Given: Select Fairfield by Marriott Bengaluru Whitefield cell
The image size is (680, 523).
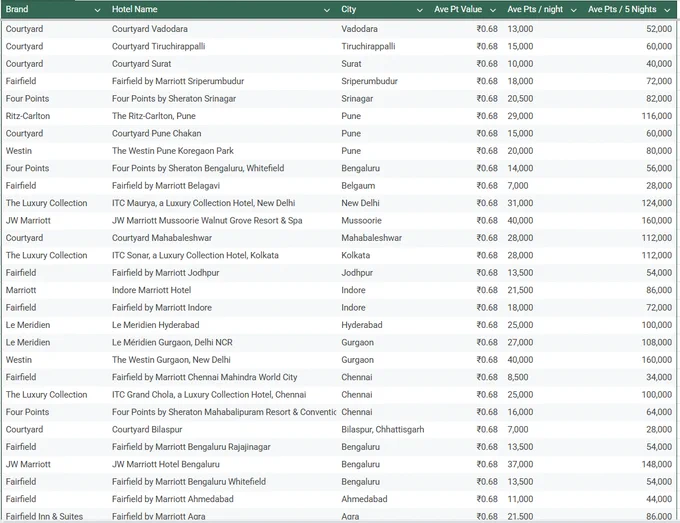Looking at the screenshot, I should click(x=189, y=481).
